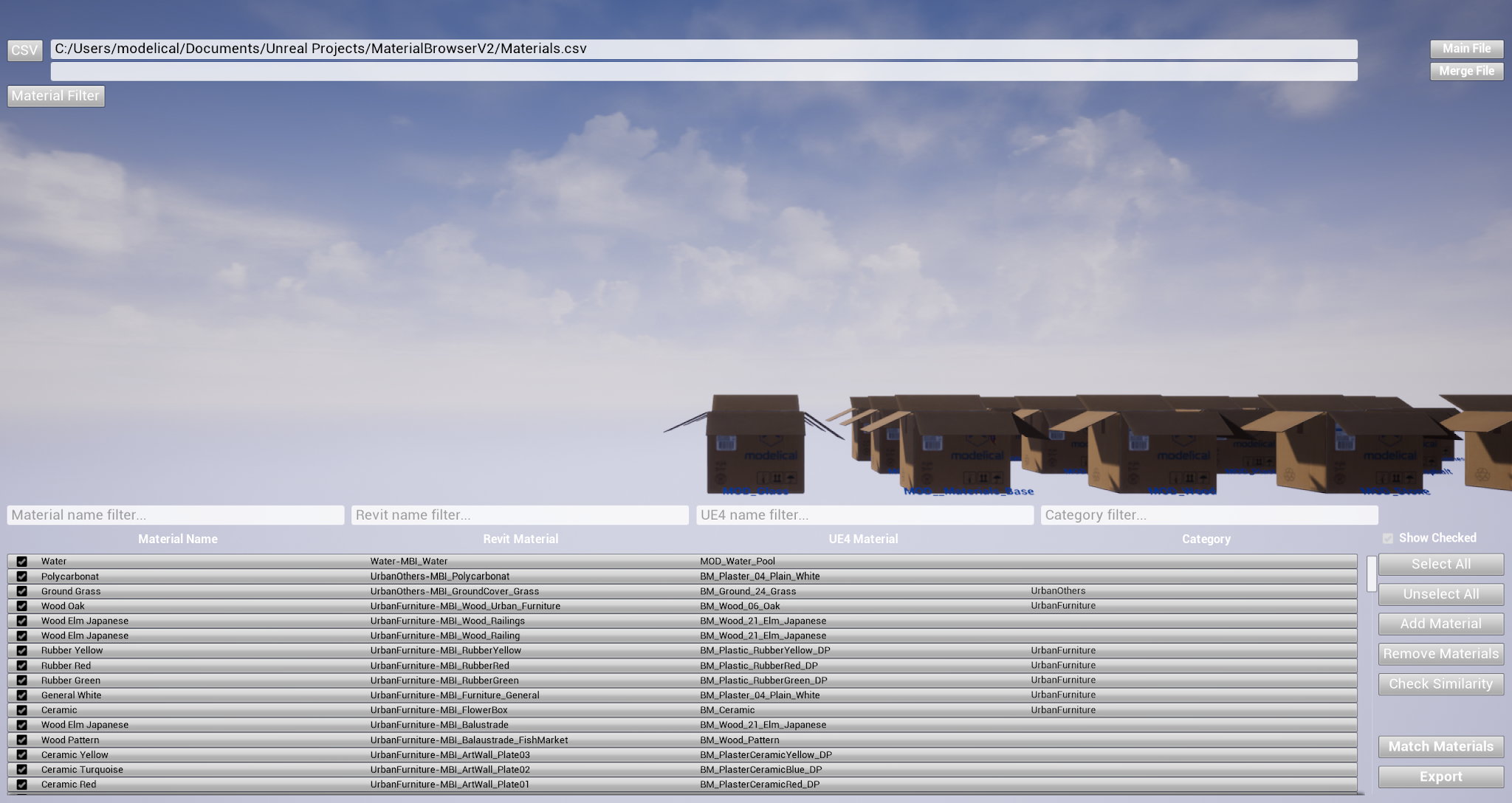Click the Material Name column header
Image resolution: width=1512 pixels, height=803 pixels.
(x=178, y=540)
